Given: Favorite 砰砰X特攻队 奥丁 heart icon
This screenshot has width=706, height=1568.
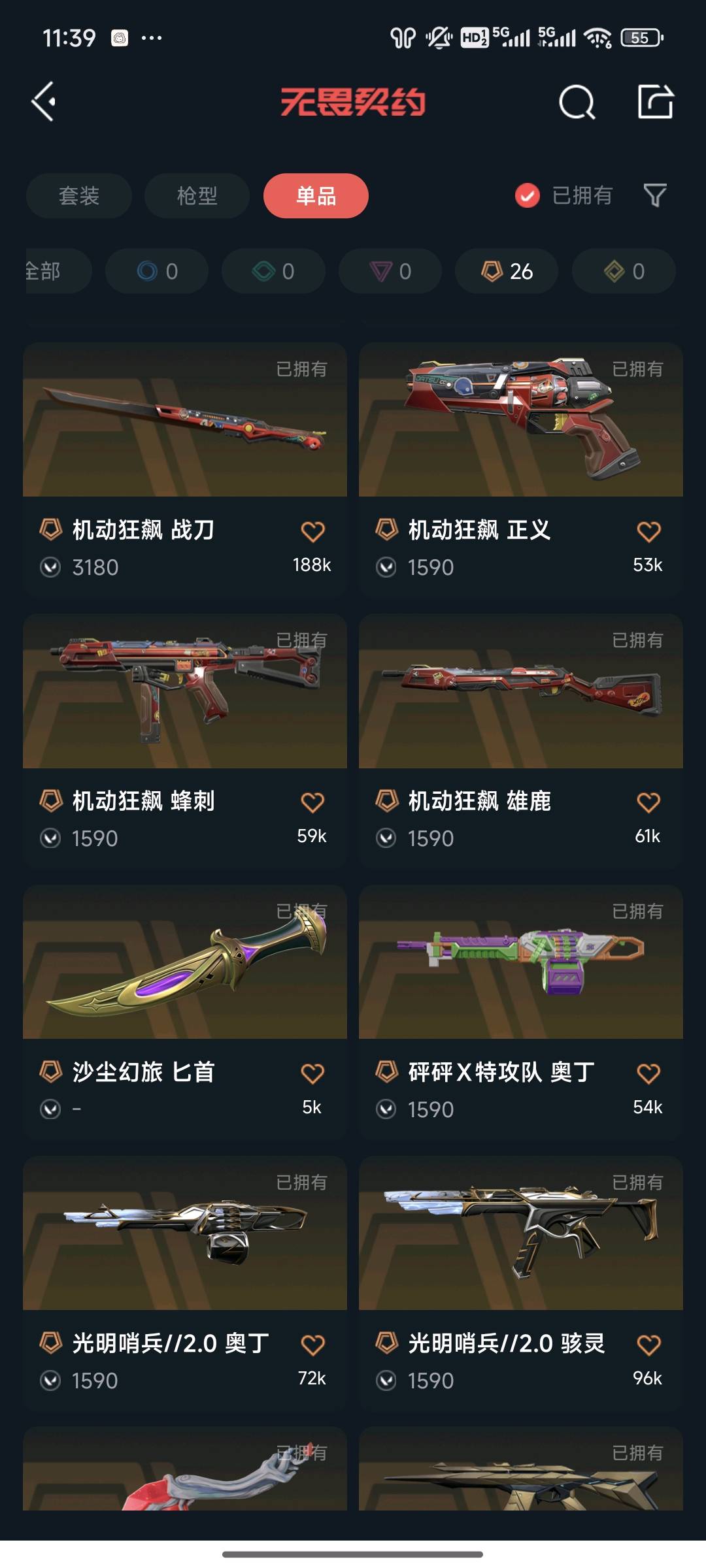Looking at the screenshot, I should pos(648,1073).
